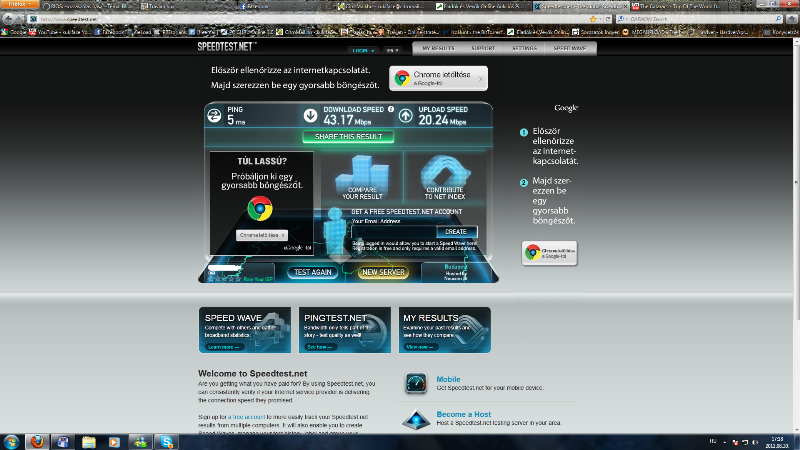Viewport: 800px width, 450px height.
Task: Click View now in My Results tile
Action: point(419,347)
